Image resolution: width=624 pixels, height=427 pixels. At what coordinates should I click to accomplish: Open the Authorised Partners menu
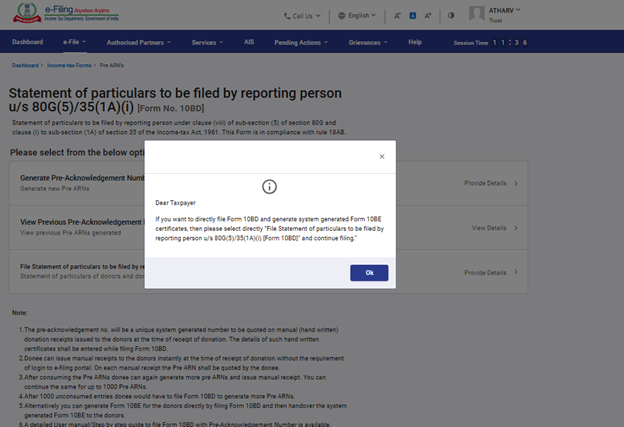[141, 42]
